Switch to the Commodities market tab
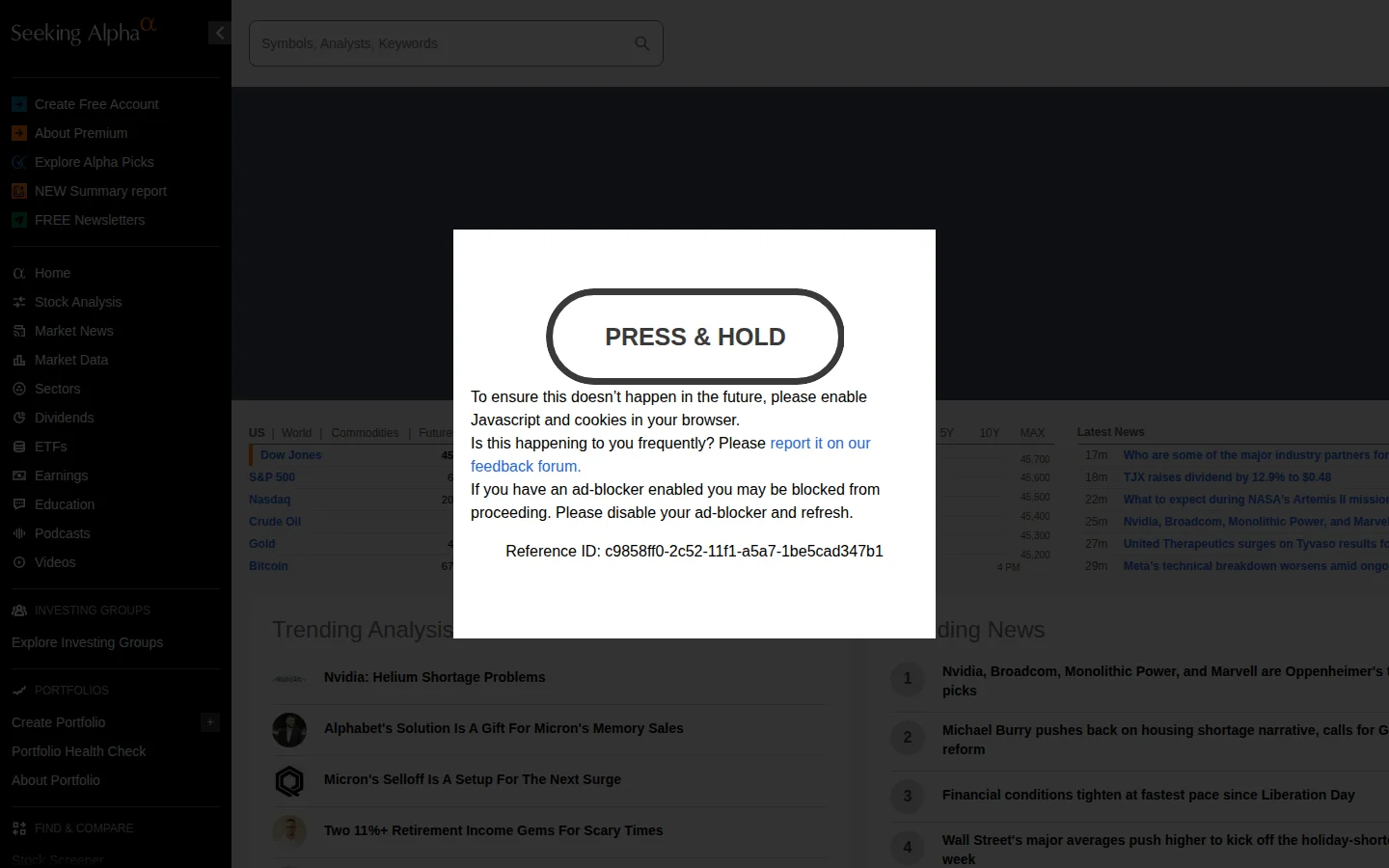The width and height of the screenshot is (1389, 868). (x=365, y=433)
